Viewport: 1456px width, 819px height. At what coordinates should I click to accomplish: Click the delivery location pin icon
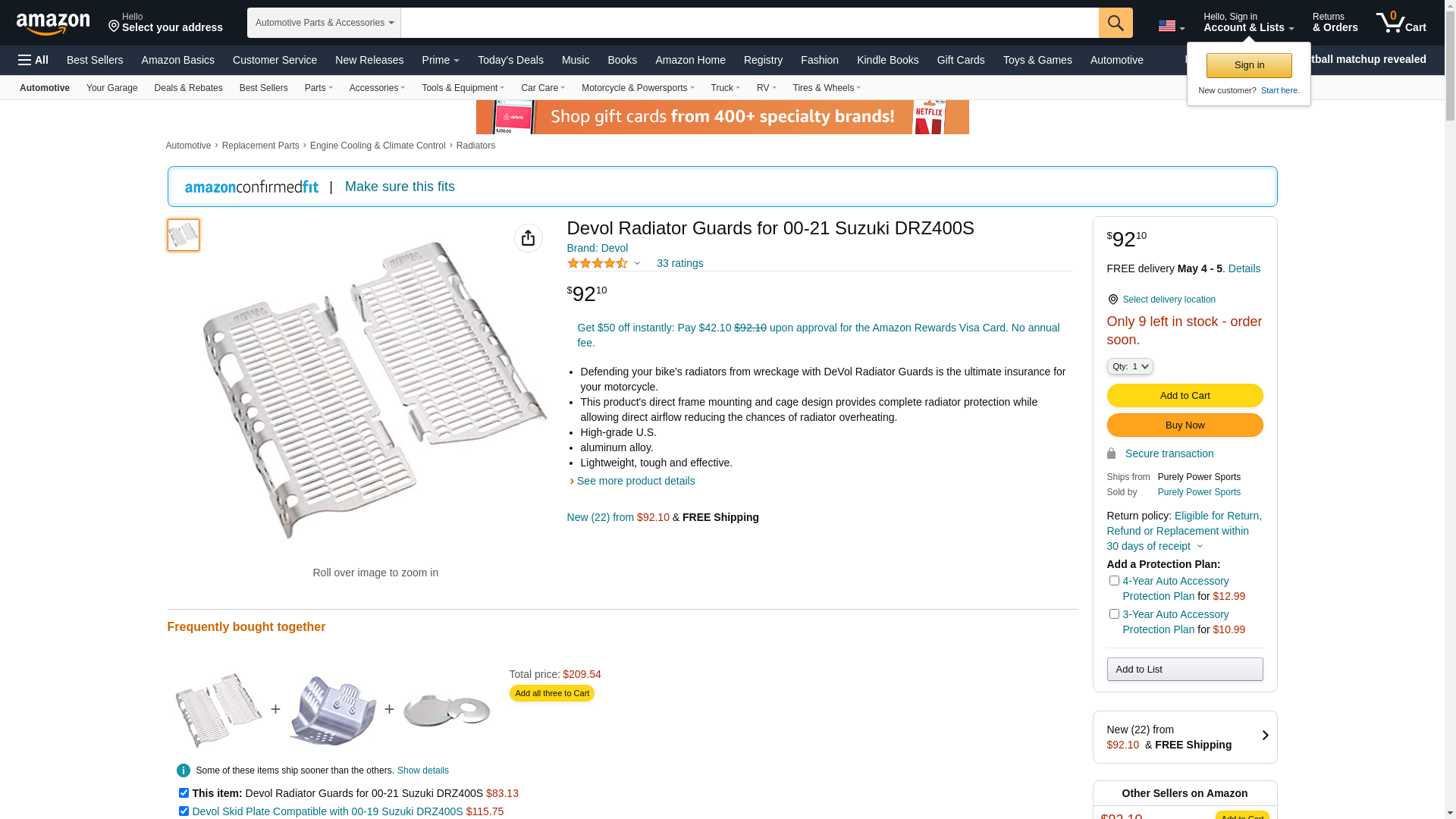point(1112,300)
